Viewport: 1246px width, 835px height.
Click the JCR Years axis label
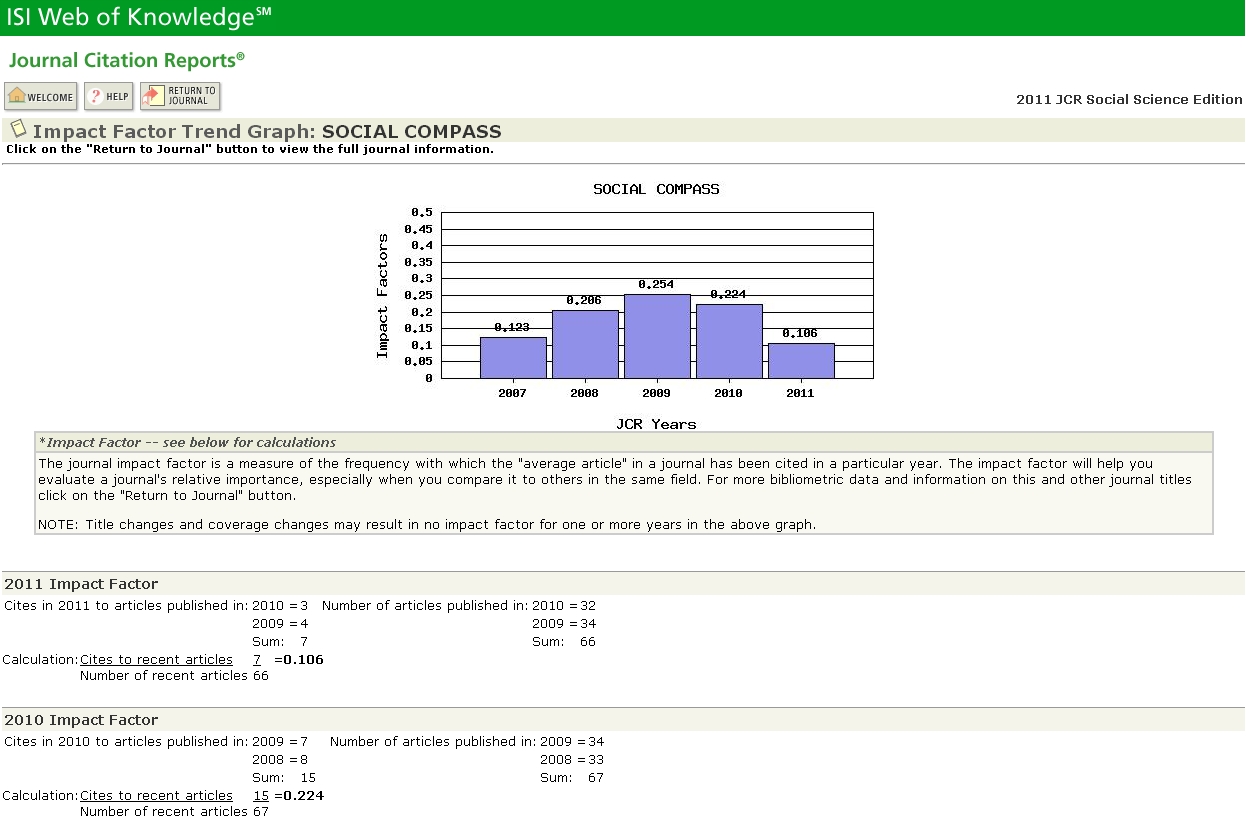point(656,424)
